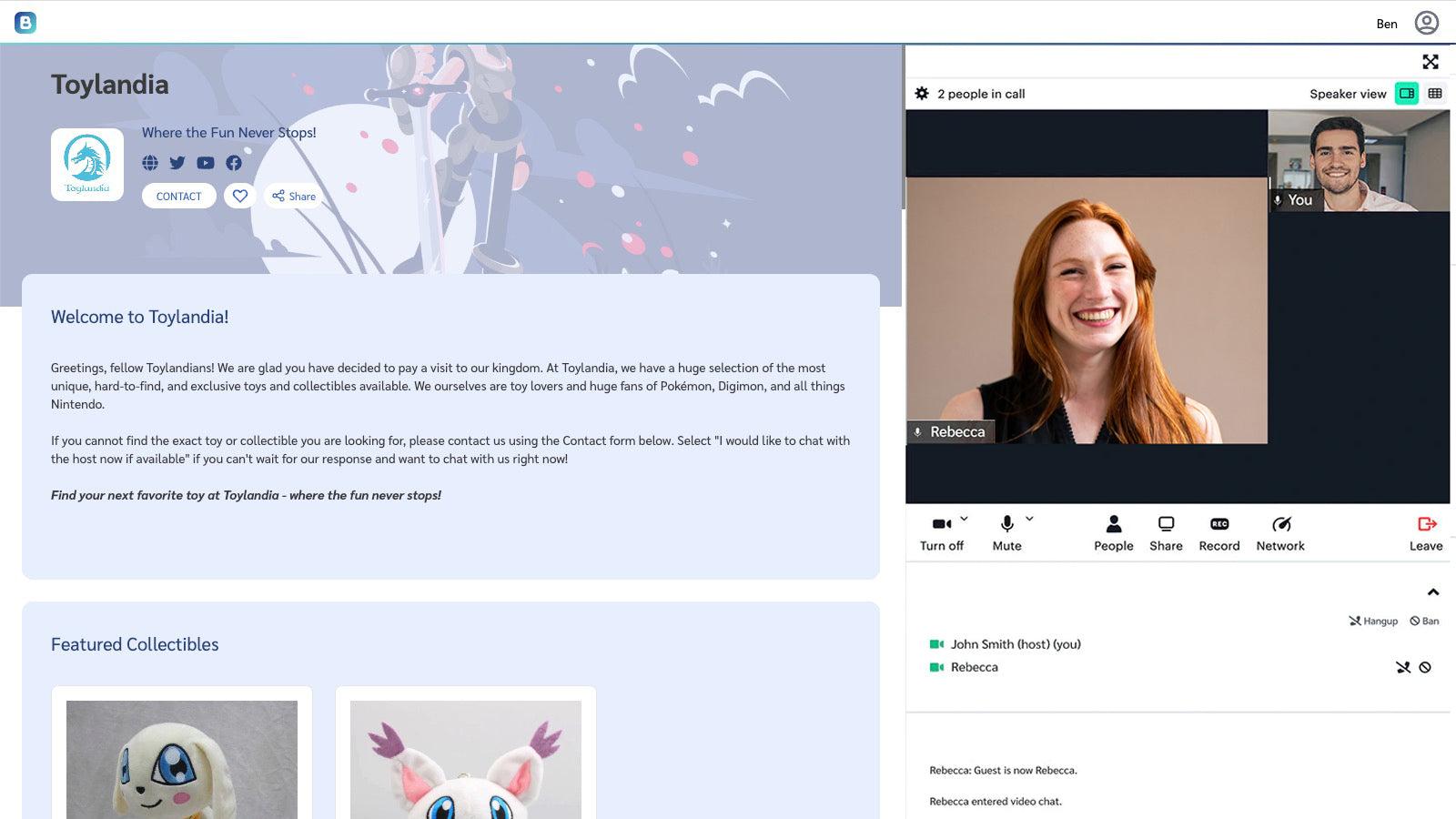Visit Toylandia website globe icon
The width and height of the screenshot is (1456, 819).
[x=150, y=163]
